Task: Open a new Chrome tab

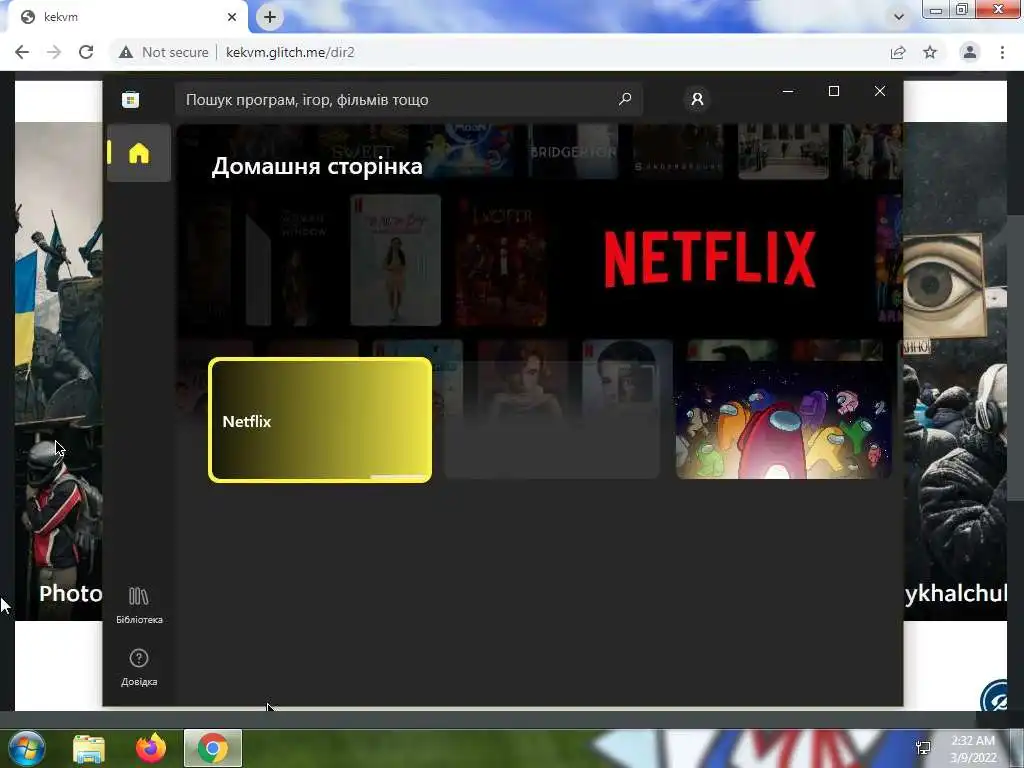Action: click(x=270, y=17)
